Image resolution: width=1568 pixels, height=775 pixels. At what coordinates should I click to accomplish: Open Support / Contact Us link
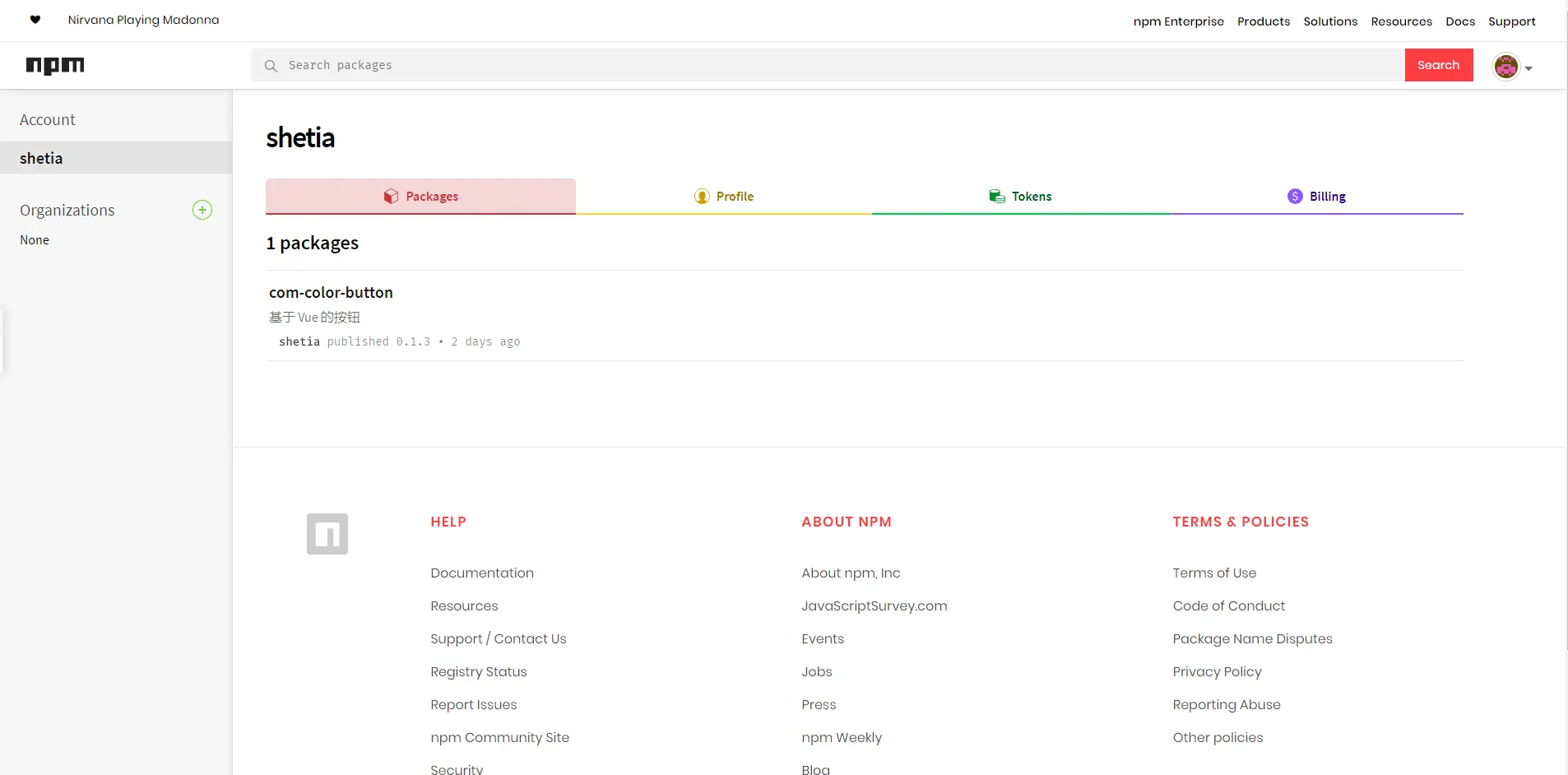499,638
